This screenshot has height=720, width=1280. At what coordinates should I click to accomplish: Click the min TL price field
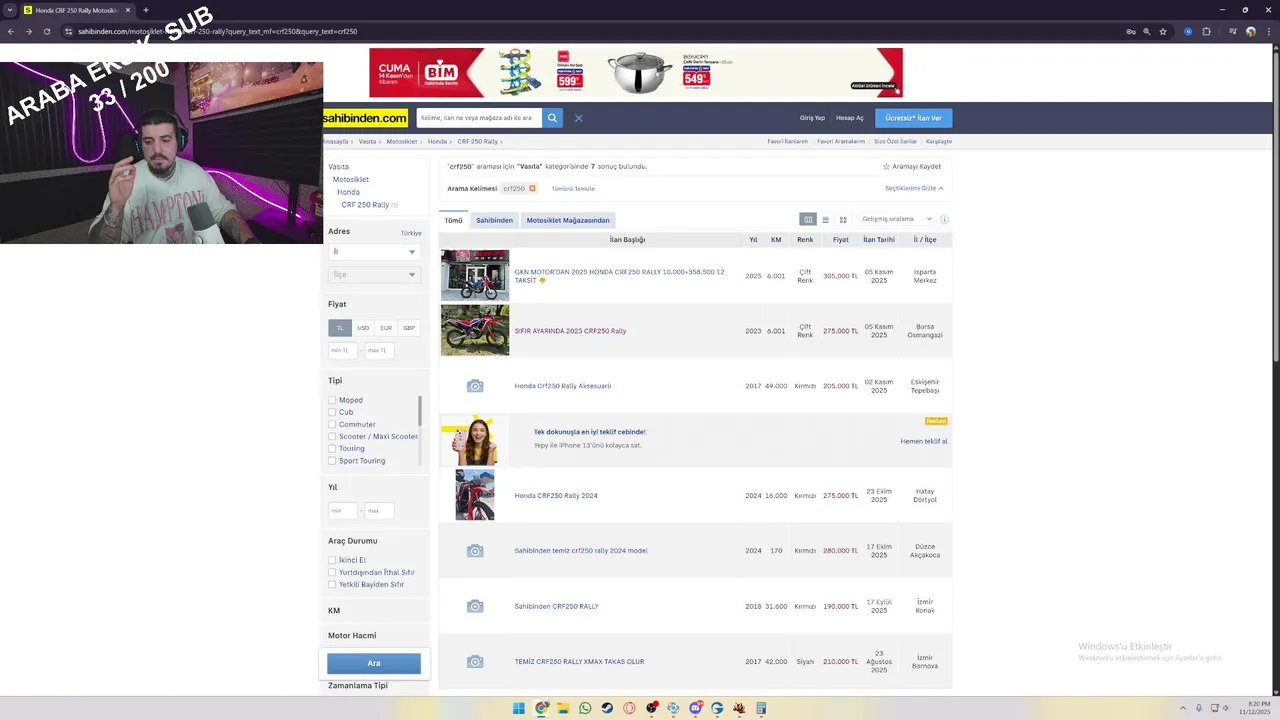point(342,350)
